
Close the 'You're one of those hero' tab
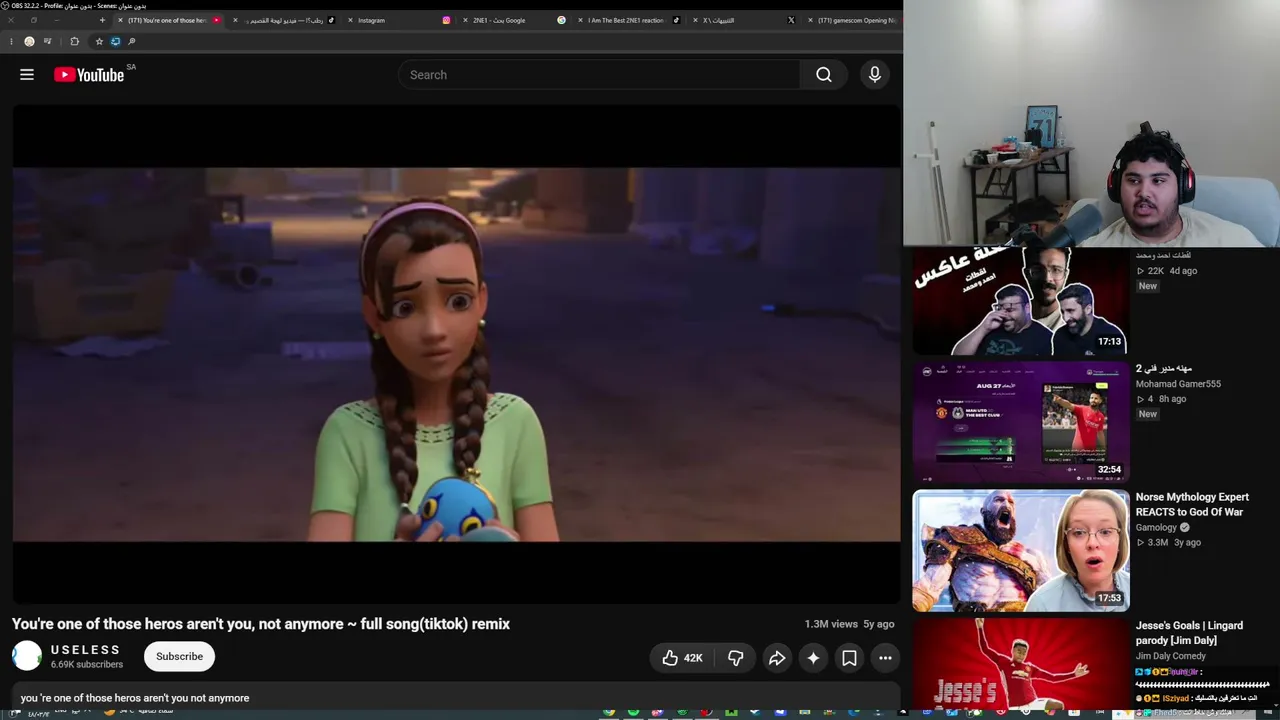click(x=121, y=20)
